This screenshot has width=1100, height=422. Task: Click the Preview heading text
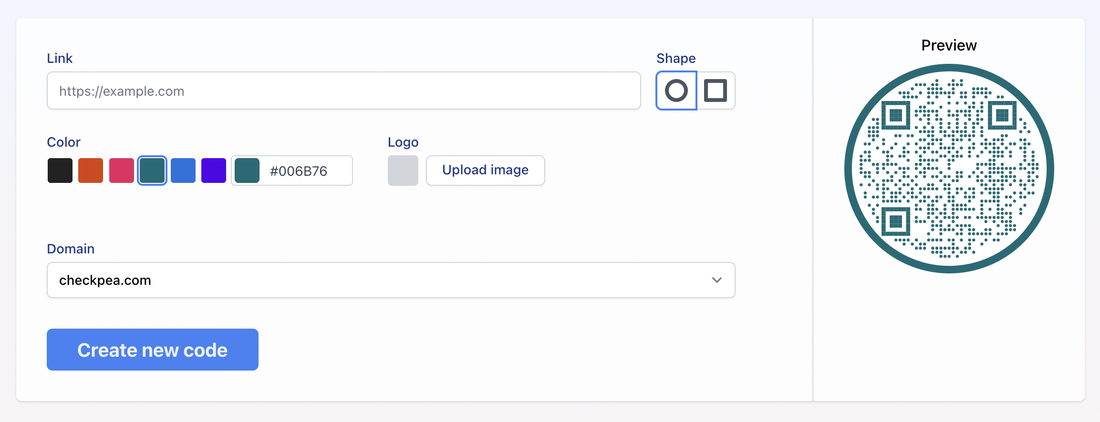(948, 45)
